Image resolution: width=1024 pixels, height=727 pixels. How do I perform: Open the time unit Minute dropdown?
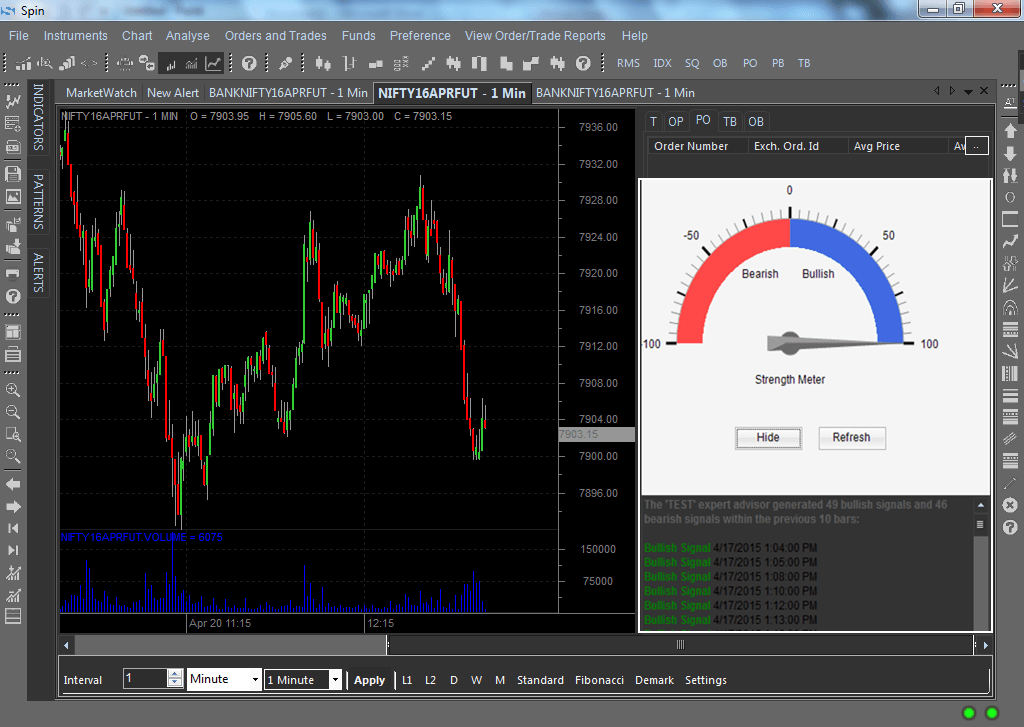coord(255,680)
